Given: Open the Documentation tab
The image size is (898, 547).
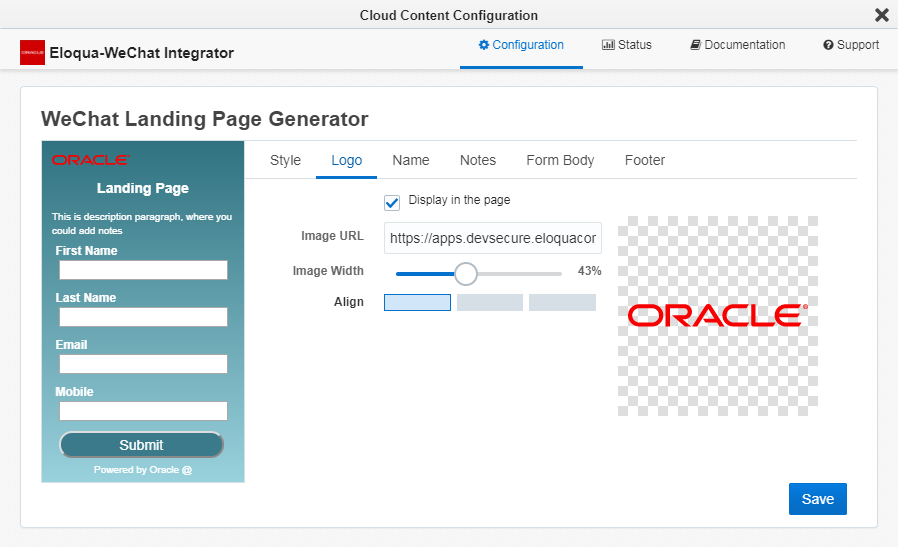Looking at the screenshot, I should click(x=738, y=45).
